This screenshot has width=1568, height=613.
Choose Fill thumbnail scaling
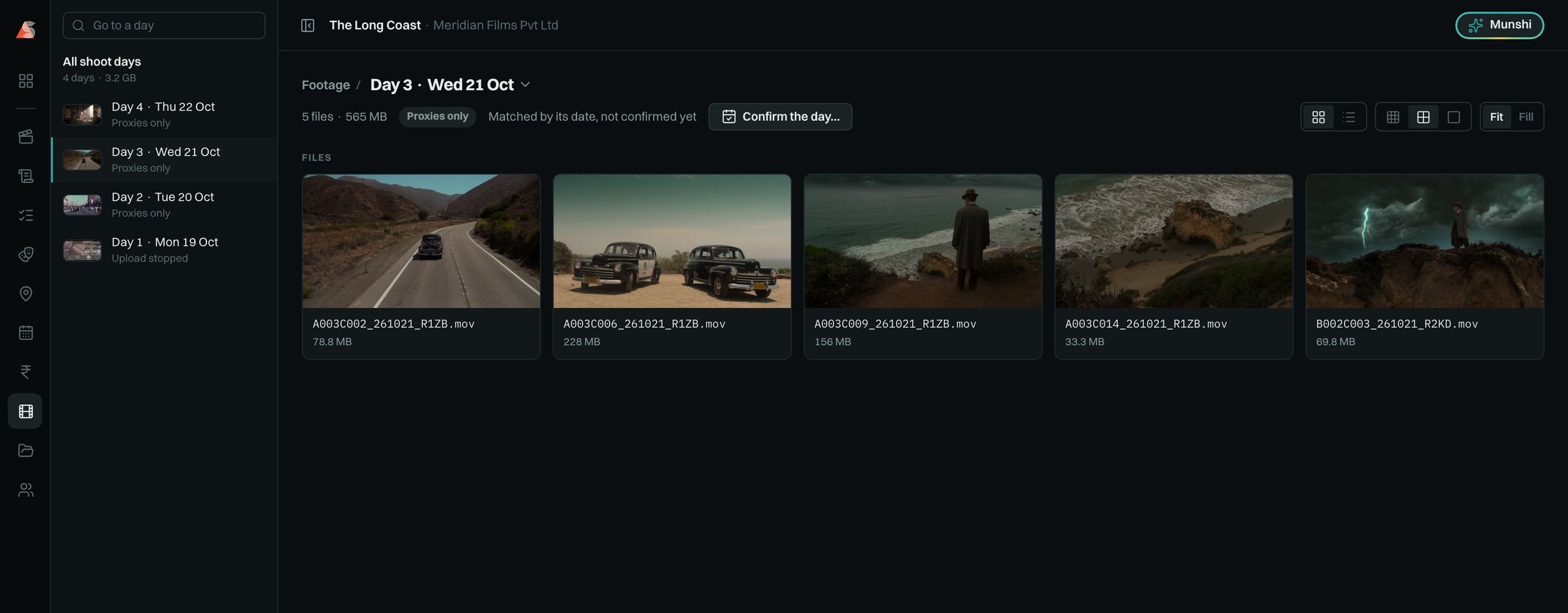coord(1526,117)
